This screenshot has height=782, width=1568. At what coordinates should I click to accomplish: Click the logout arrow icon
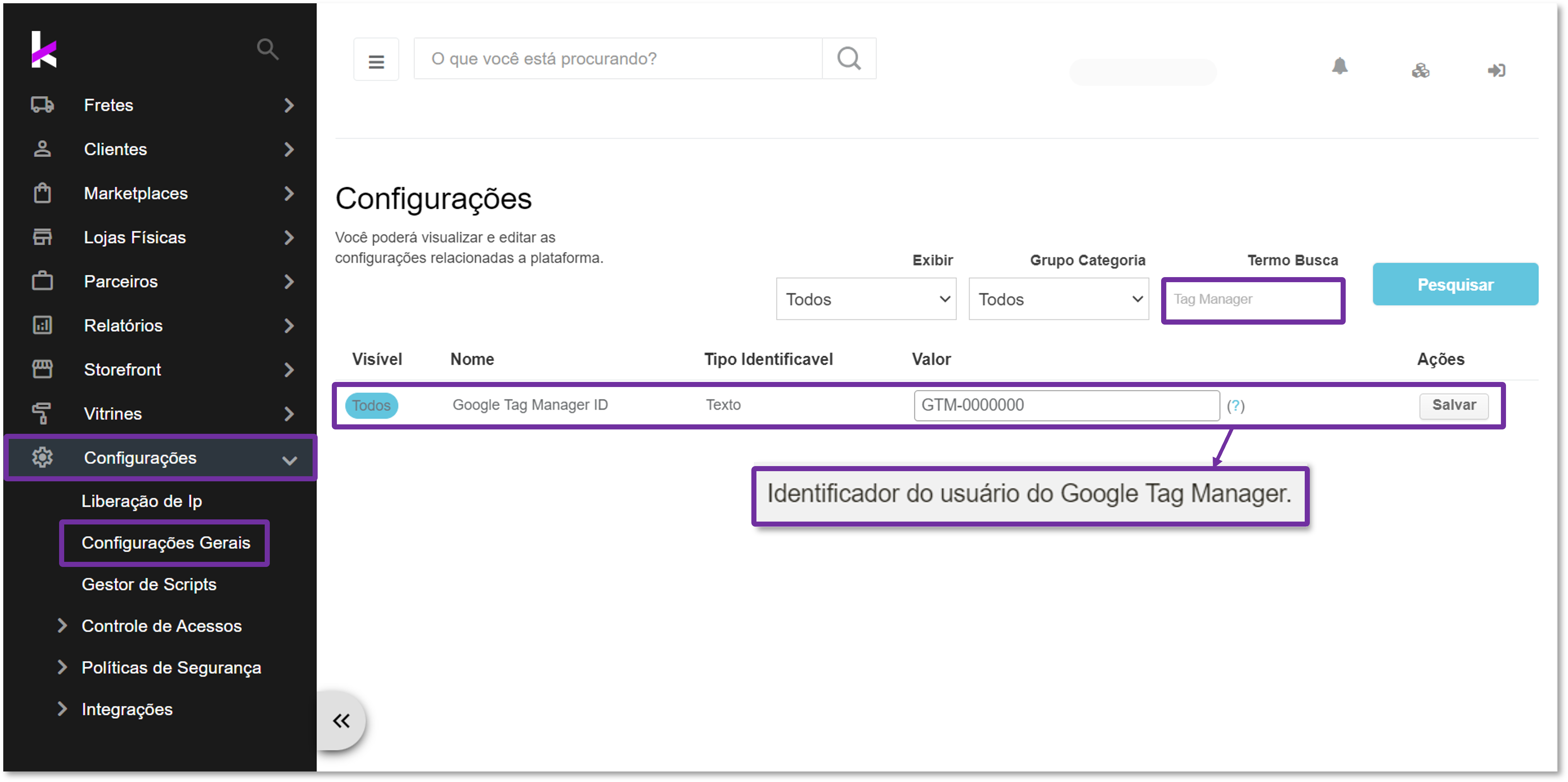point(1497,71)
